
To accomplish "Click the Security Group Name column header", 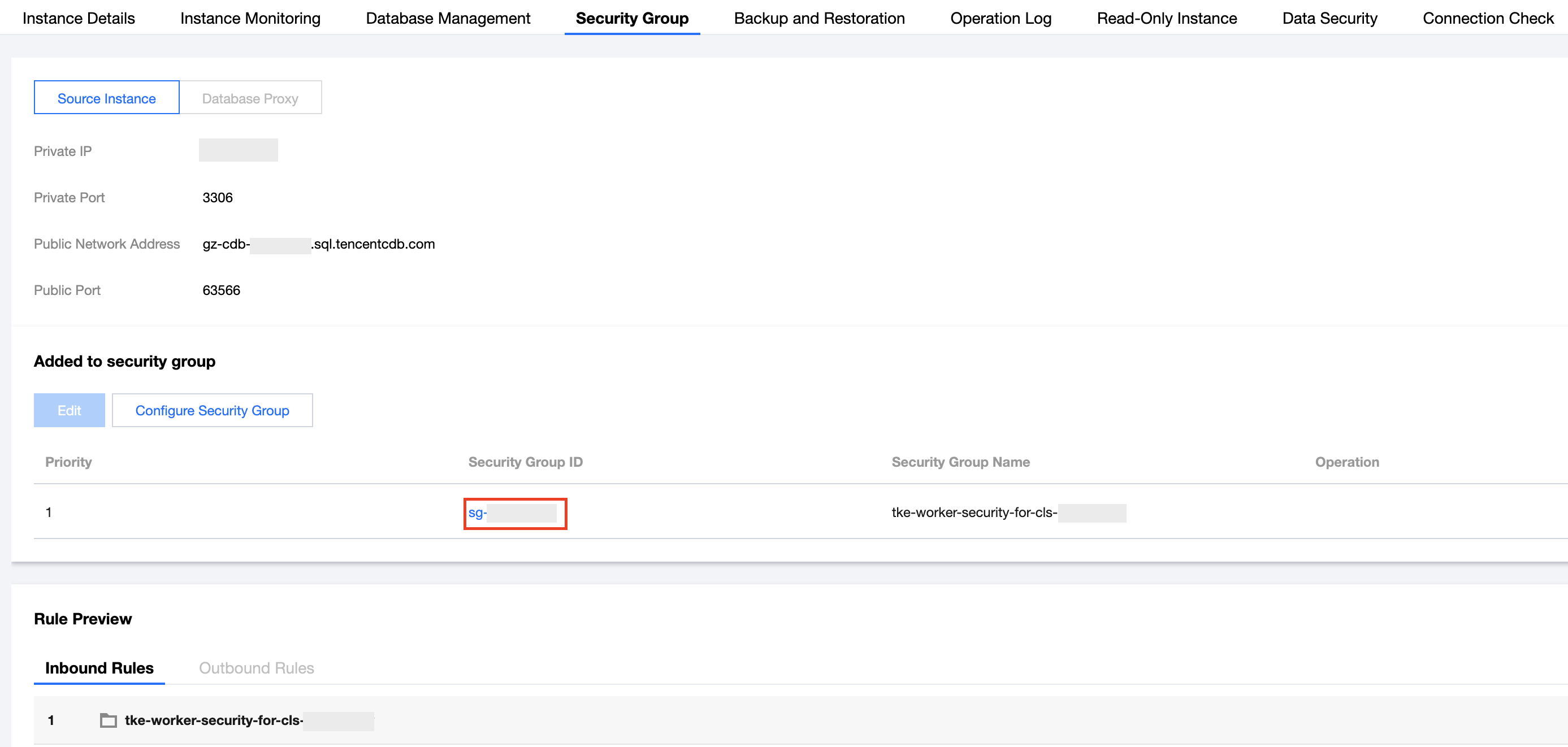I will click(960, 462).
